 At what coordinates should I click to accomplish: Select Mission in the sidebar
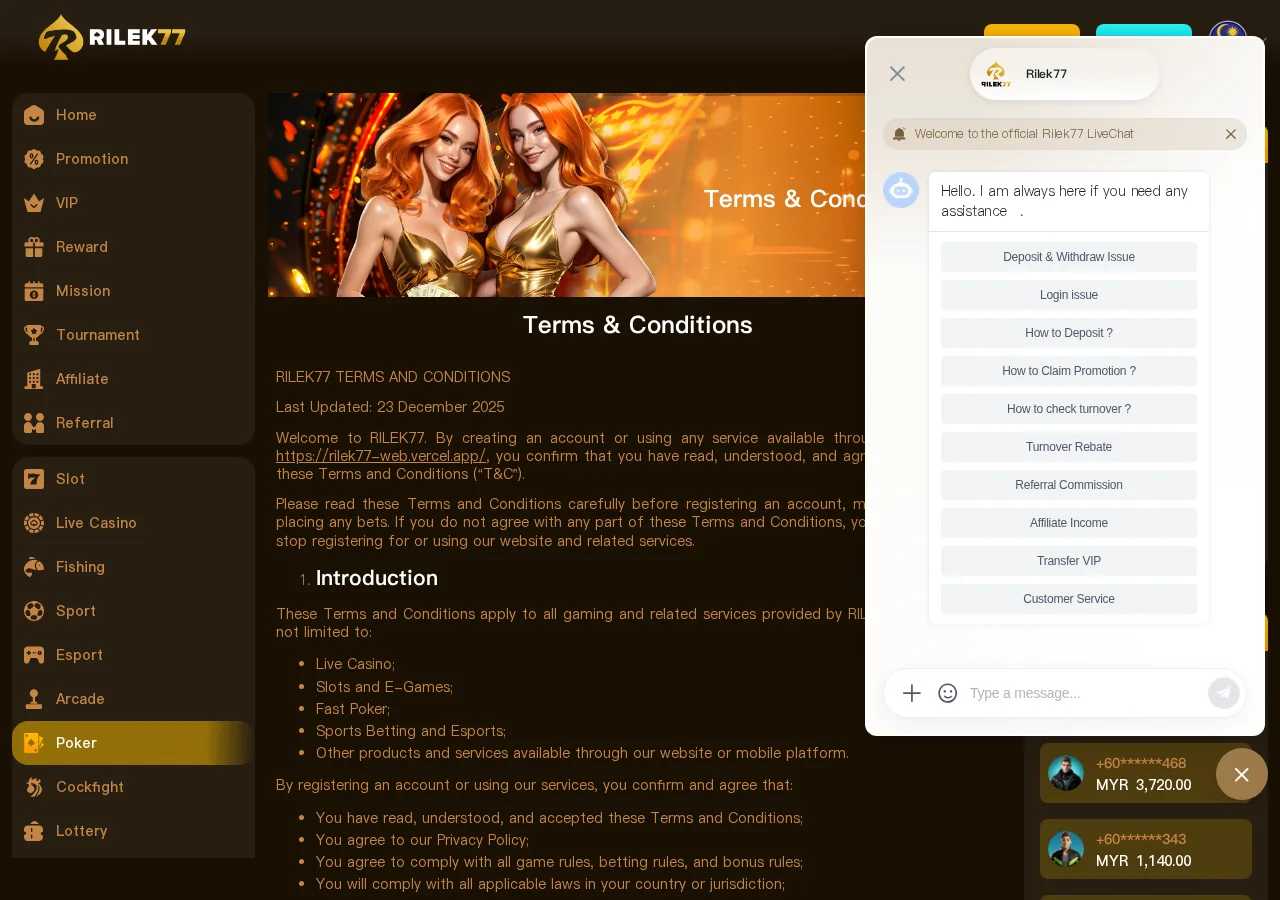[133, 291]
